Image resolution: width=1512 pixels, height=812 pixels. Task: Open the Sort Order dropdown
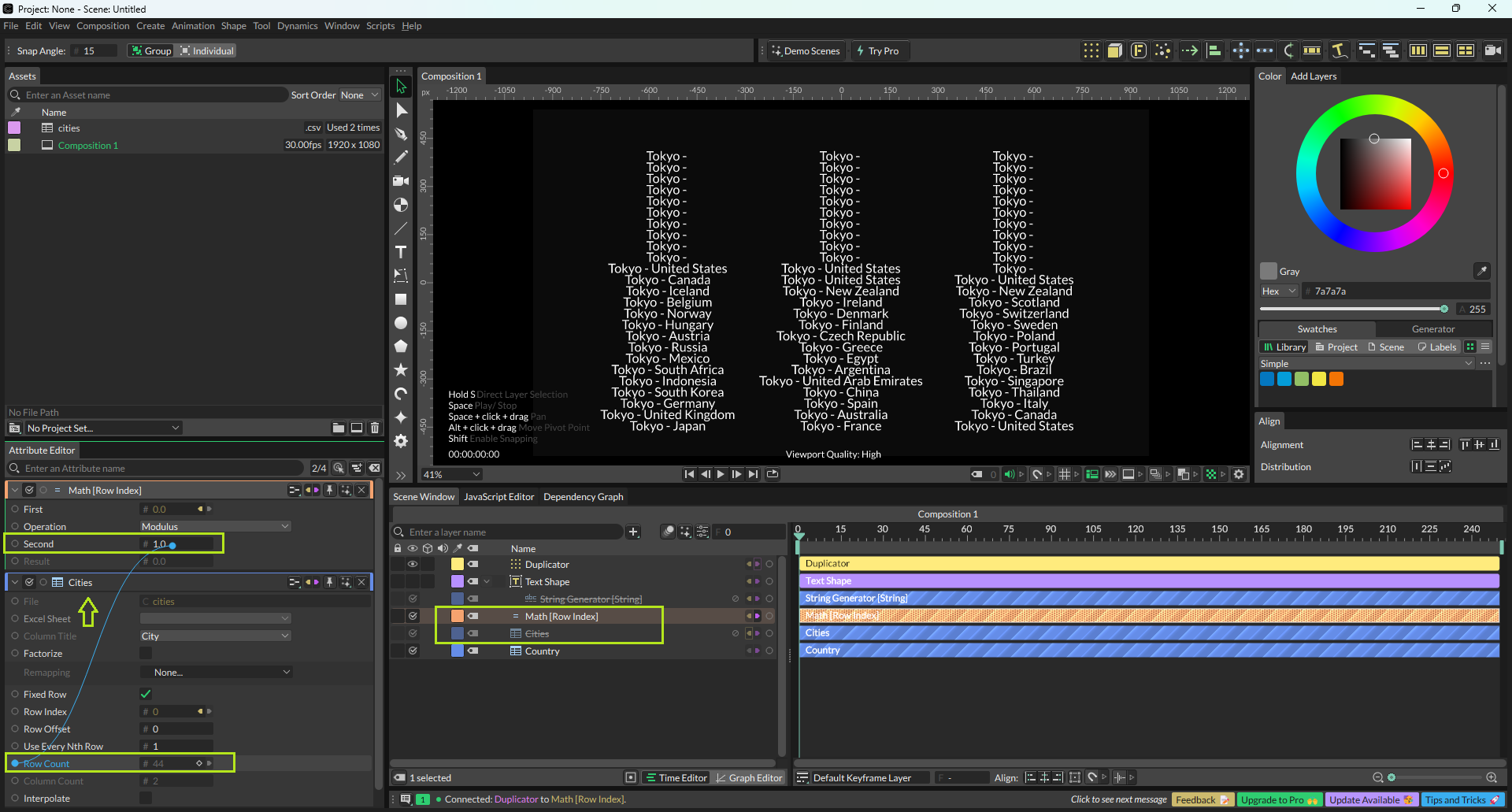(x=359, y=95)
